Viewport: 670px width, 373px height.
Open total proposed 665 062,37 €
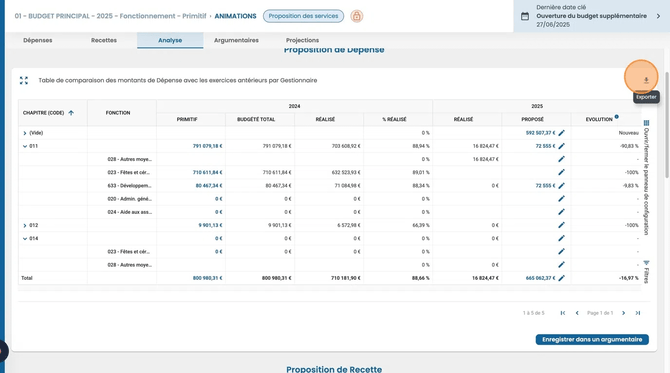tap(541, 278)
